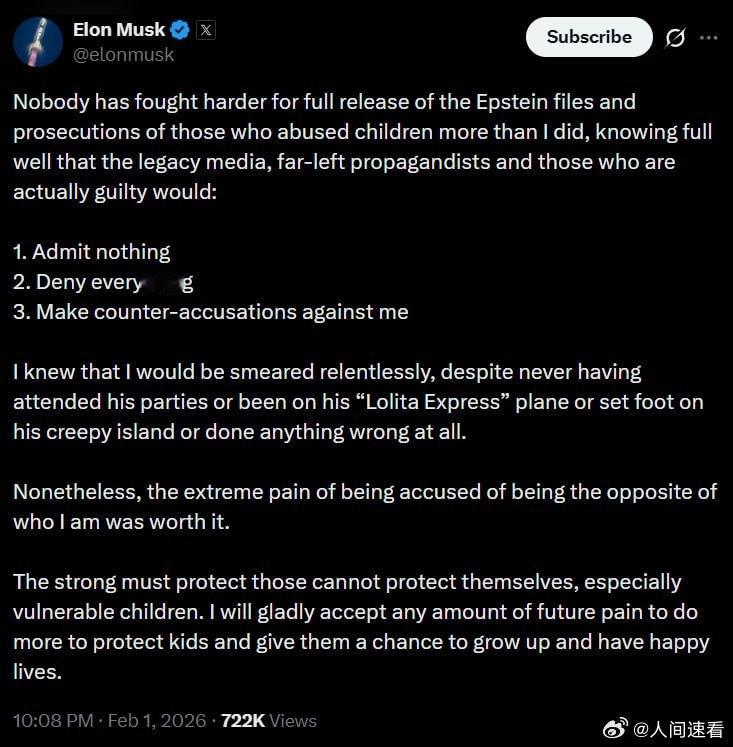Click the 10:08 PM · Feb 1, 2026 timestamp
Image resolution: width=733 pixels, height=747 pixels.
[110, 720]
